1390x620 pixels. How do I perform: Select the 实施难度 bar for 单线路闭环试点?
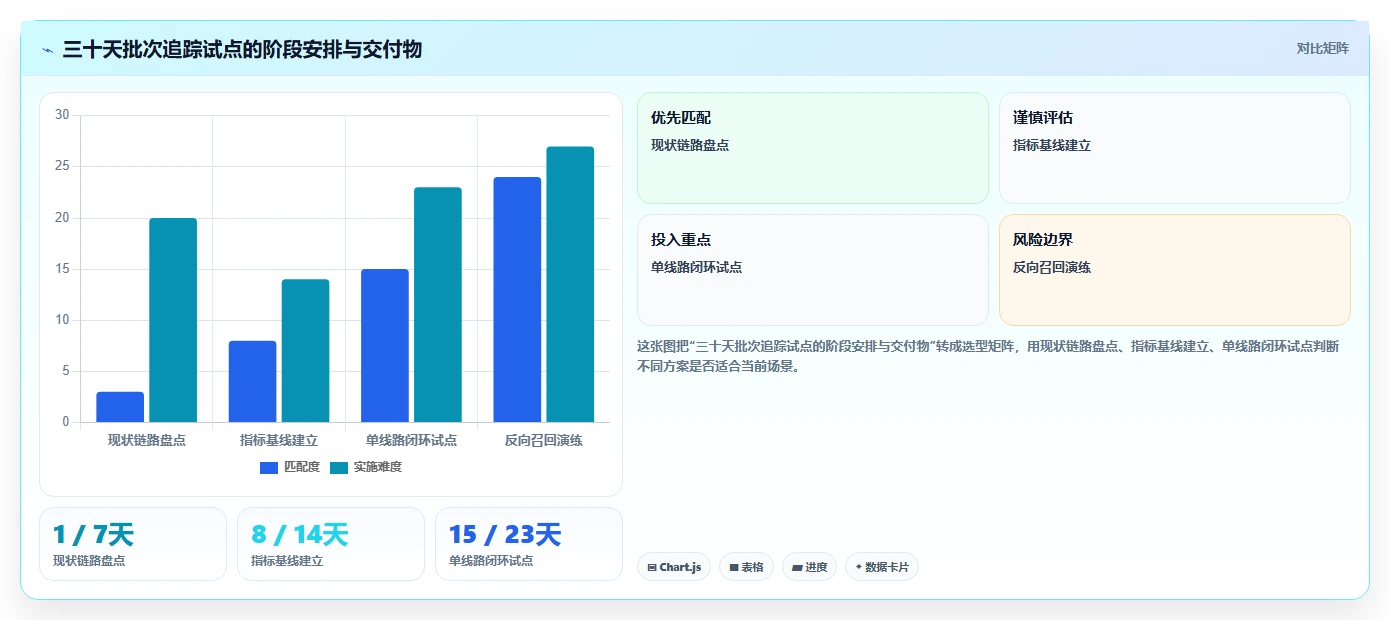[438, 304]
